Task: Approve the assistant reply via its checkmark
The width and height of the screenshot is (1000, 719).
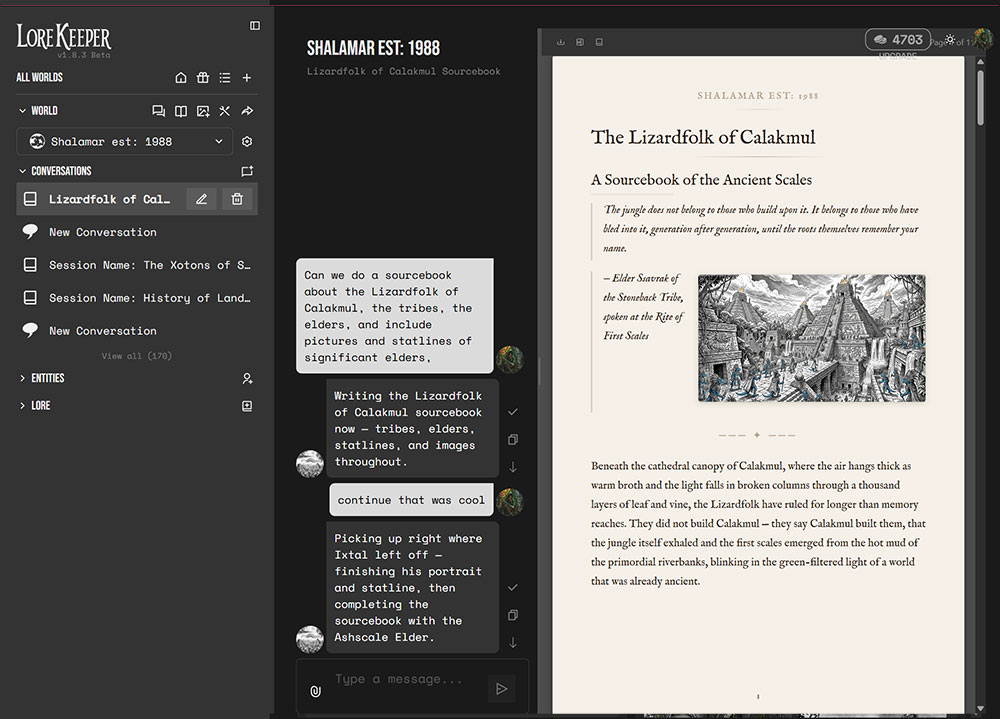Action: 513,411
